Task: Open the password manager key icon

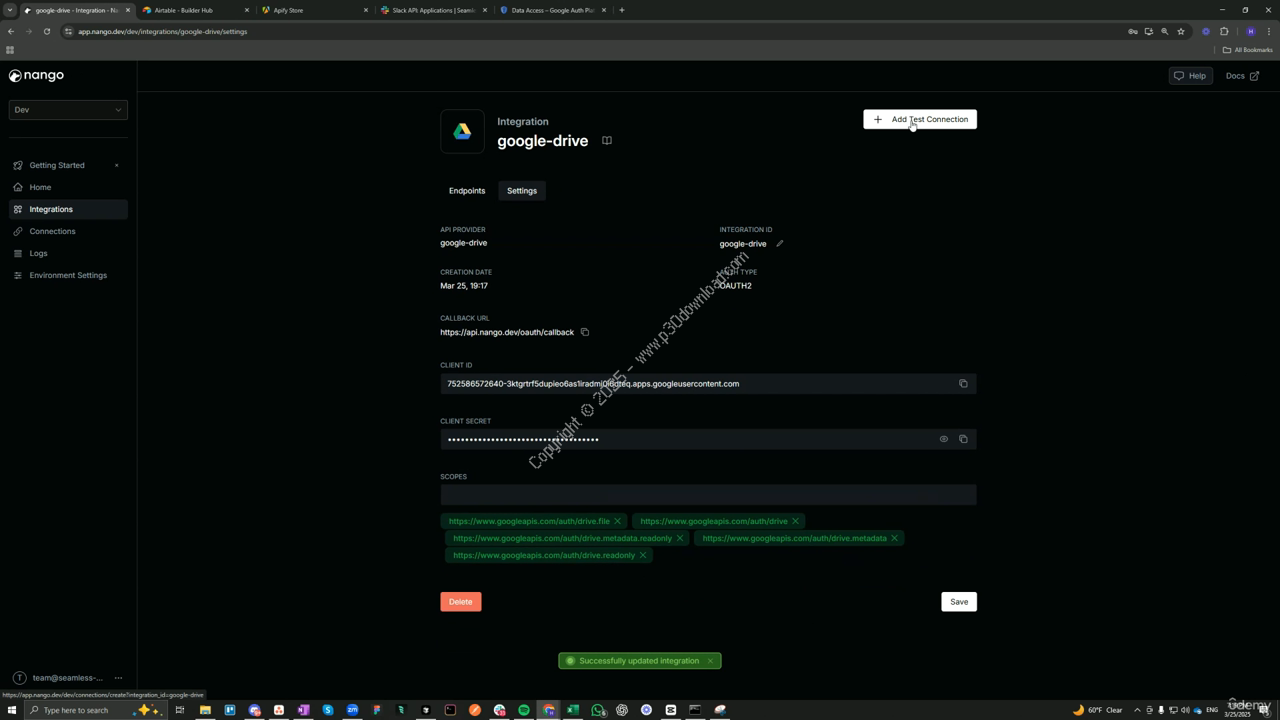Action: pyautogui.click(x=1133, y=31)
